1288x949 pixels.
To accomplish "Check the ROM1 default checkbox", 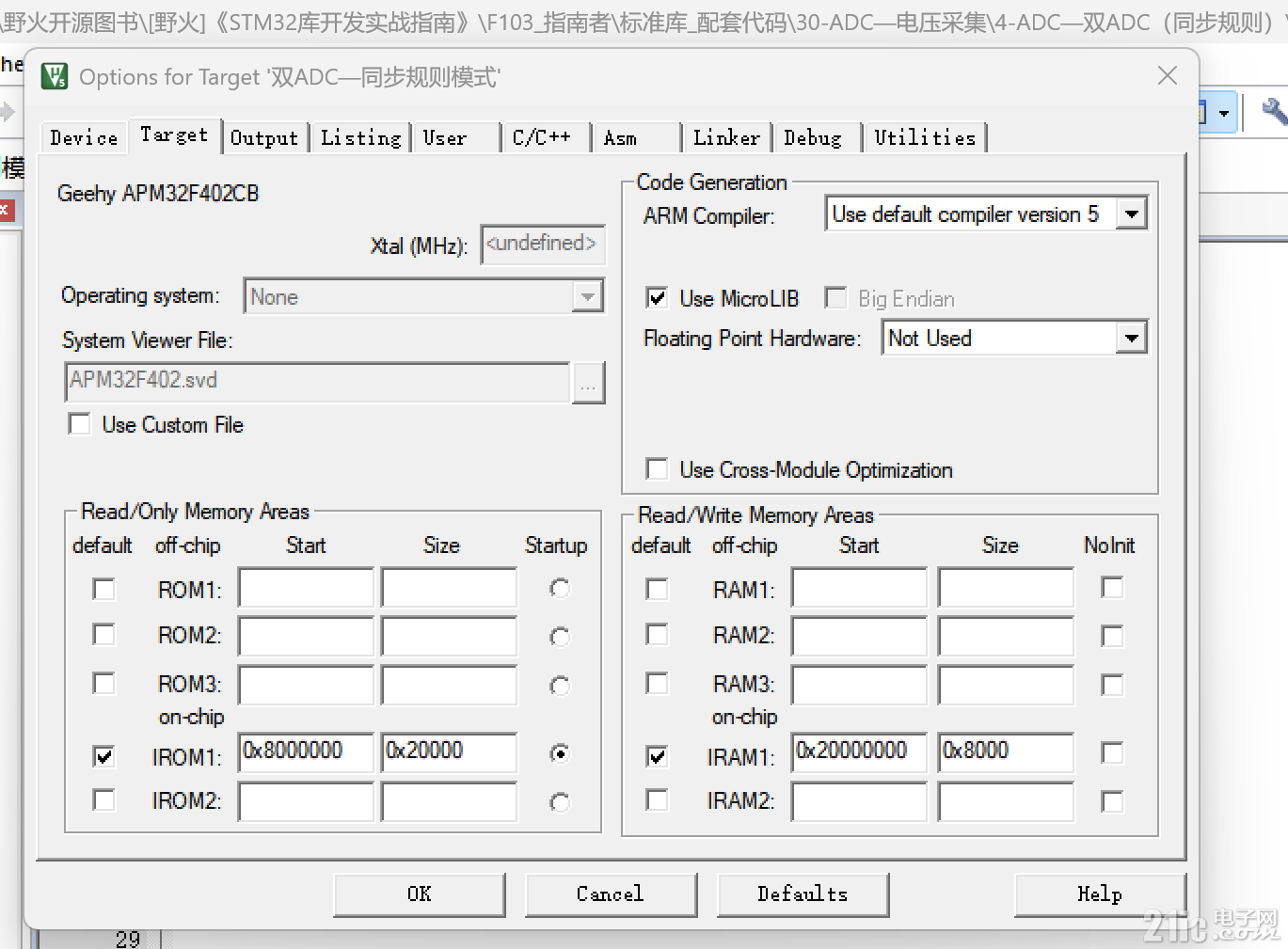I will [x=103, y=589].
